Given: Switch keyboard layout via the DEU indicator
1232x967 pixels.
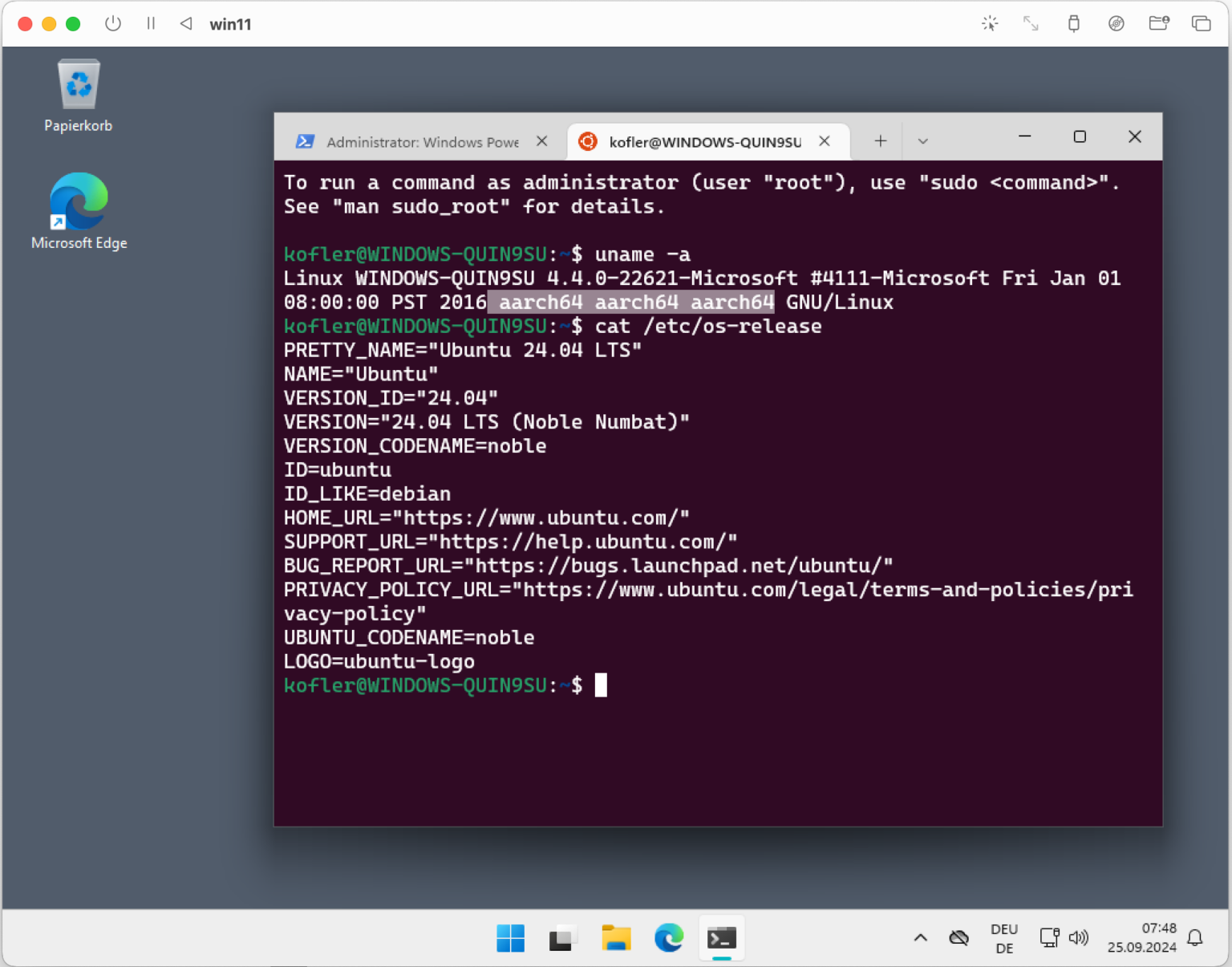Looking at the screenshot, I should [1004, 938].
